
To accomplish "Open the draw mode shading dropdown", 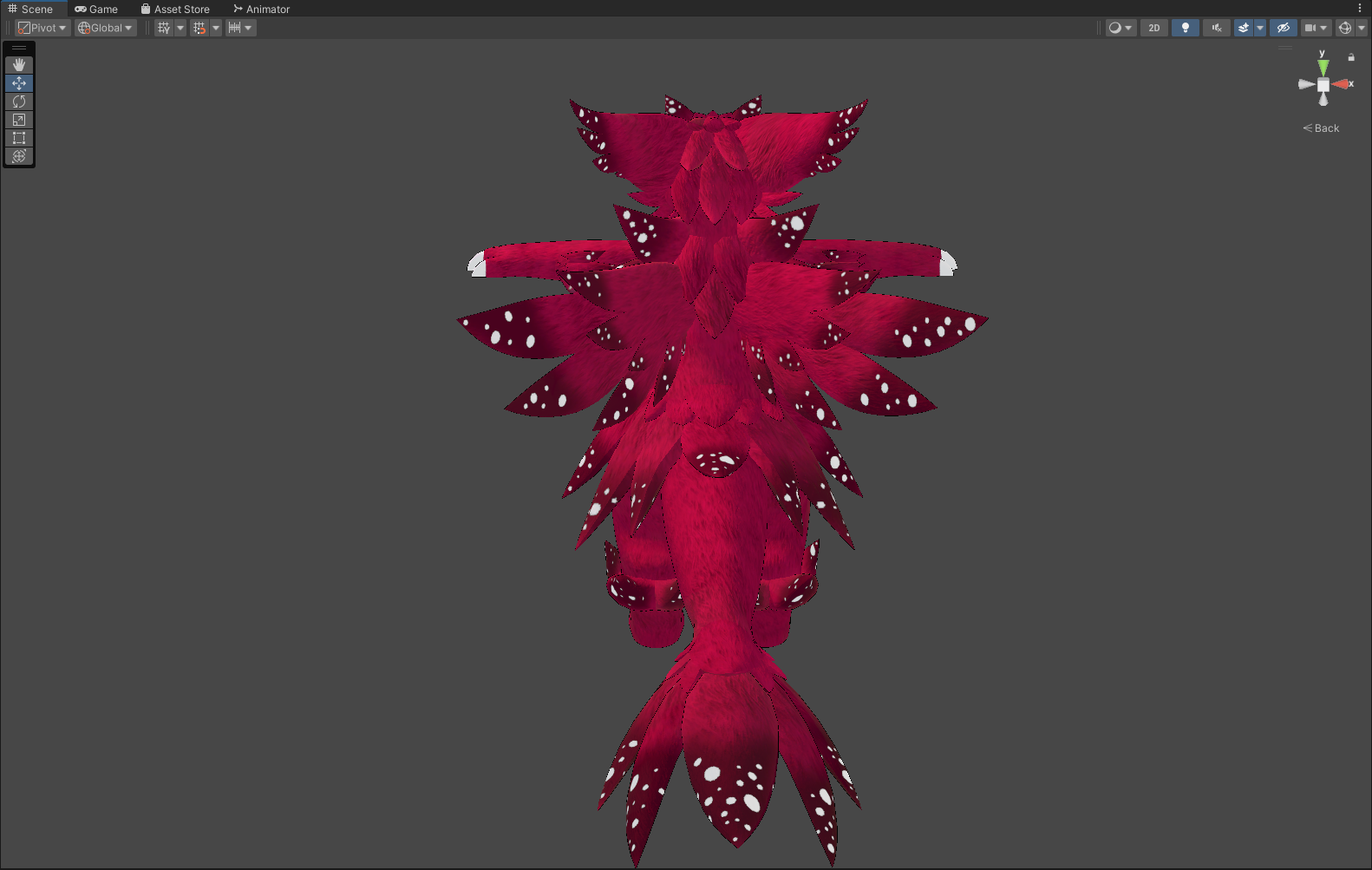I will [x=1120, y=28].
